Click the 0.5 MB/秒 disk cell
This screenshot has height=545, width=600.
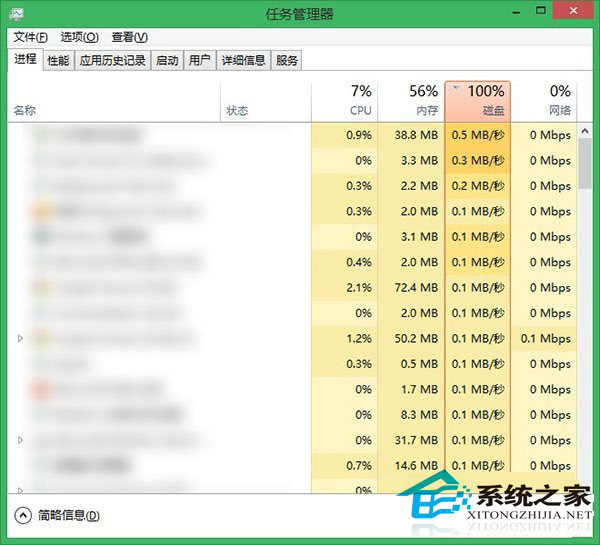pyautogui.click(x=478, y=135)
